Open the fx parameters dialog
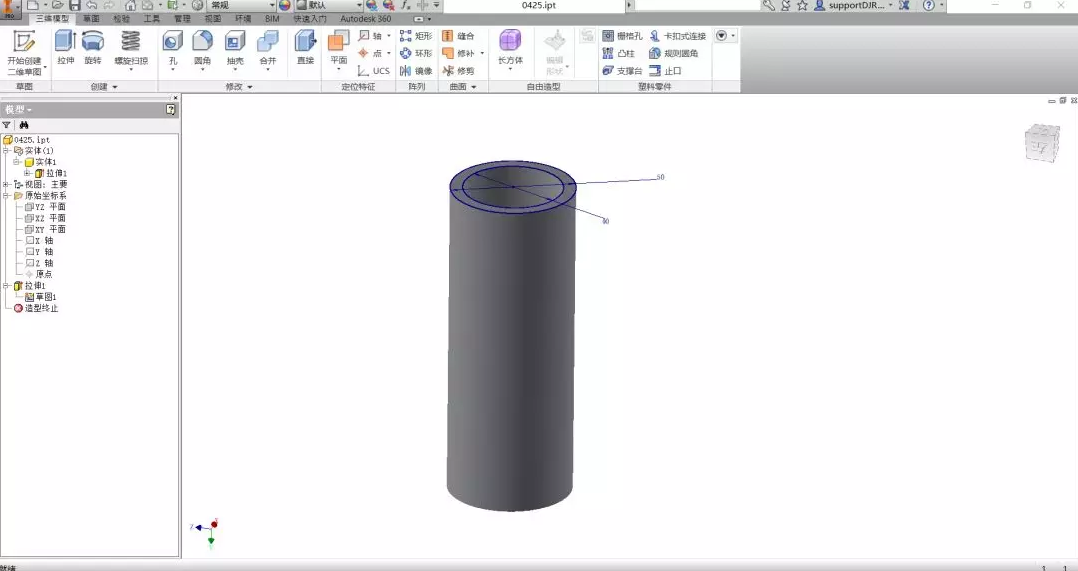 [x=405, y=5]
